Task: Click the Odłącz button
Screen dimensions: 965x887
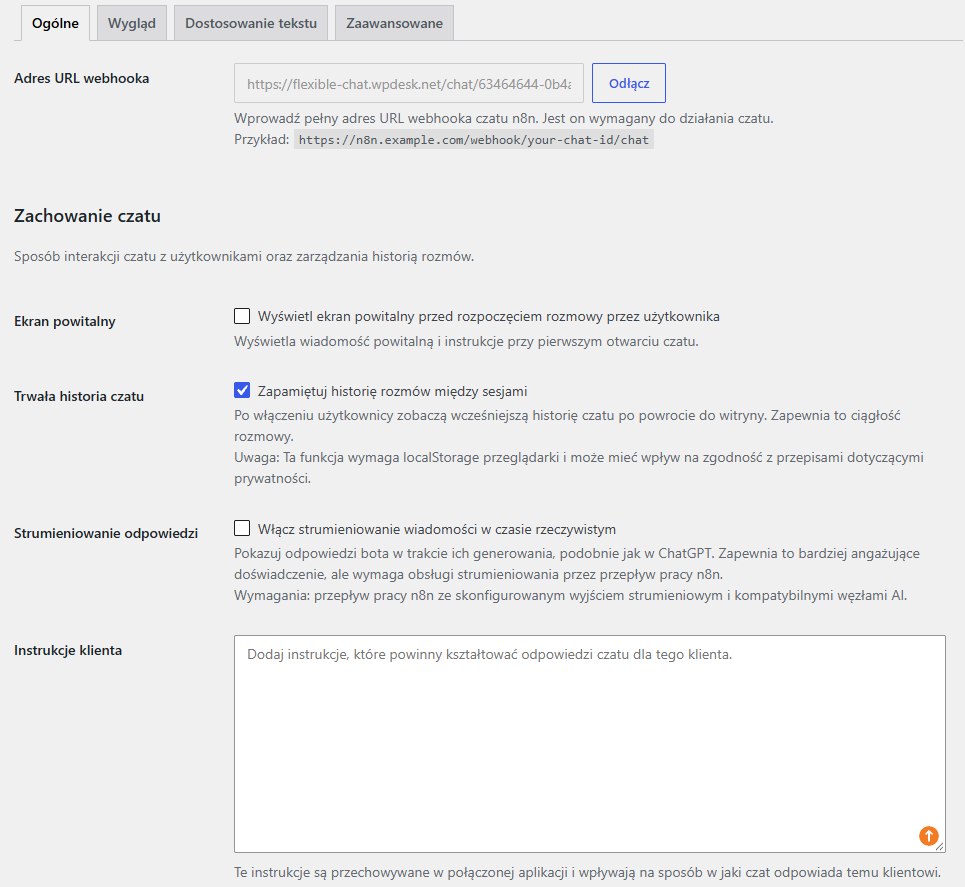Action: click(629, 83)
